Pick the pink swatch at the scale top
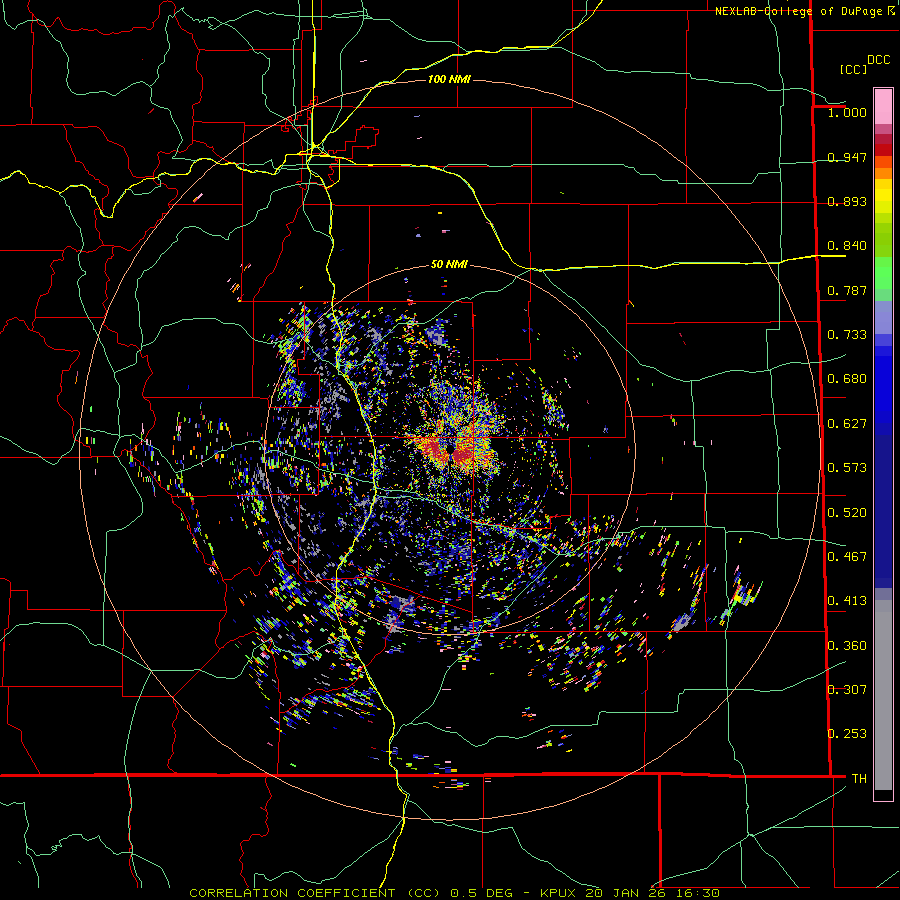900x900 pixels. pos(883,106)
